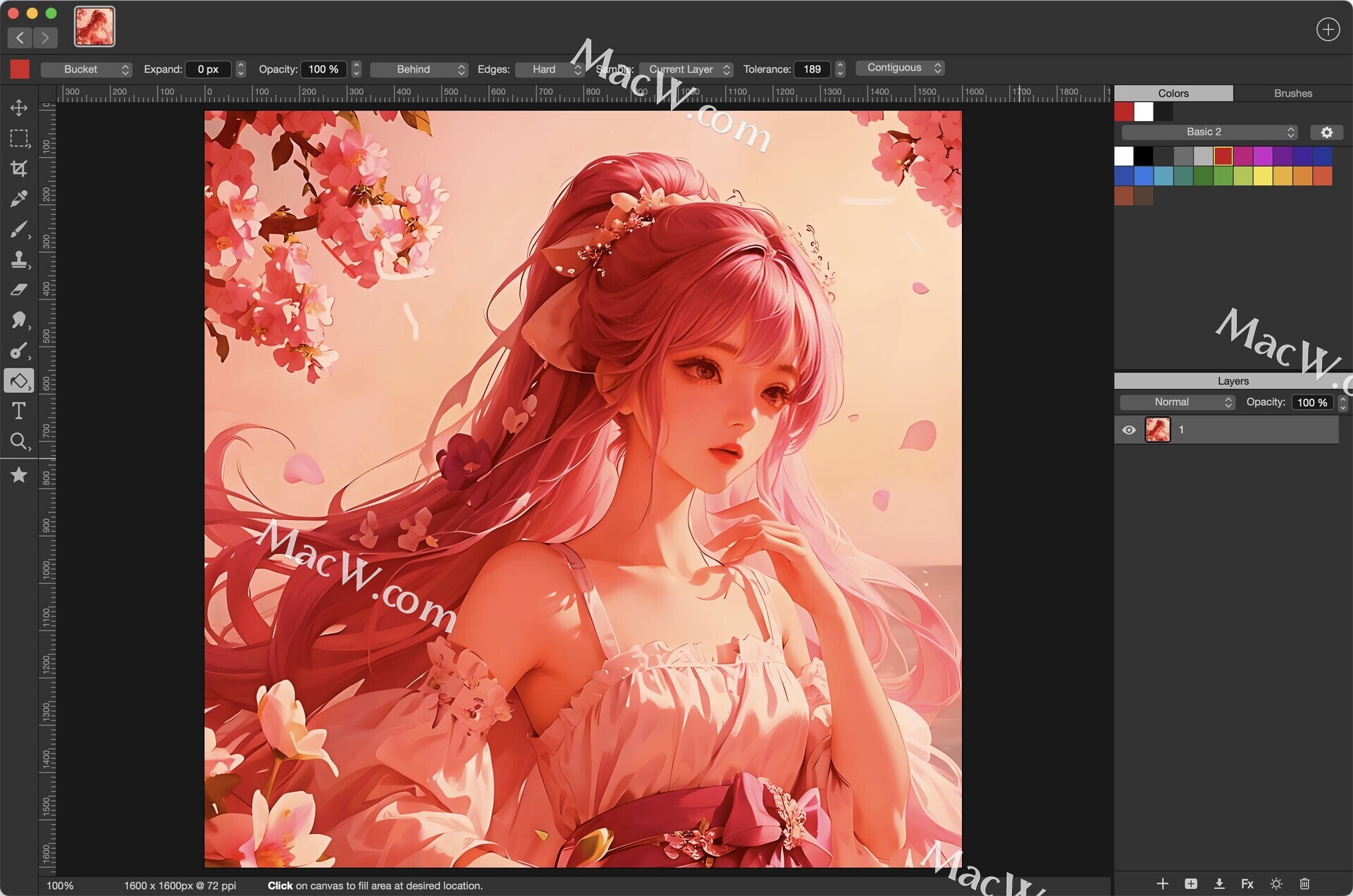1353x896 pixels.
Task: Add new layer with plus icon
Action: [1163, 883]
